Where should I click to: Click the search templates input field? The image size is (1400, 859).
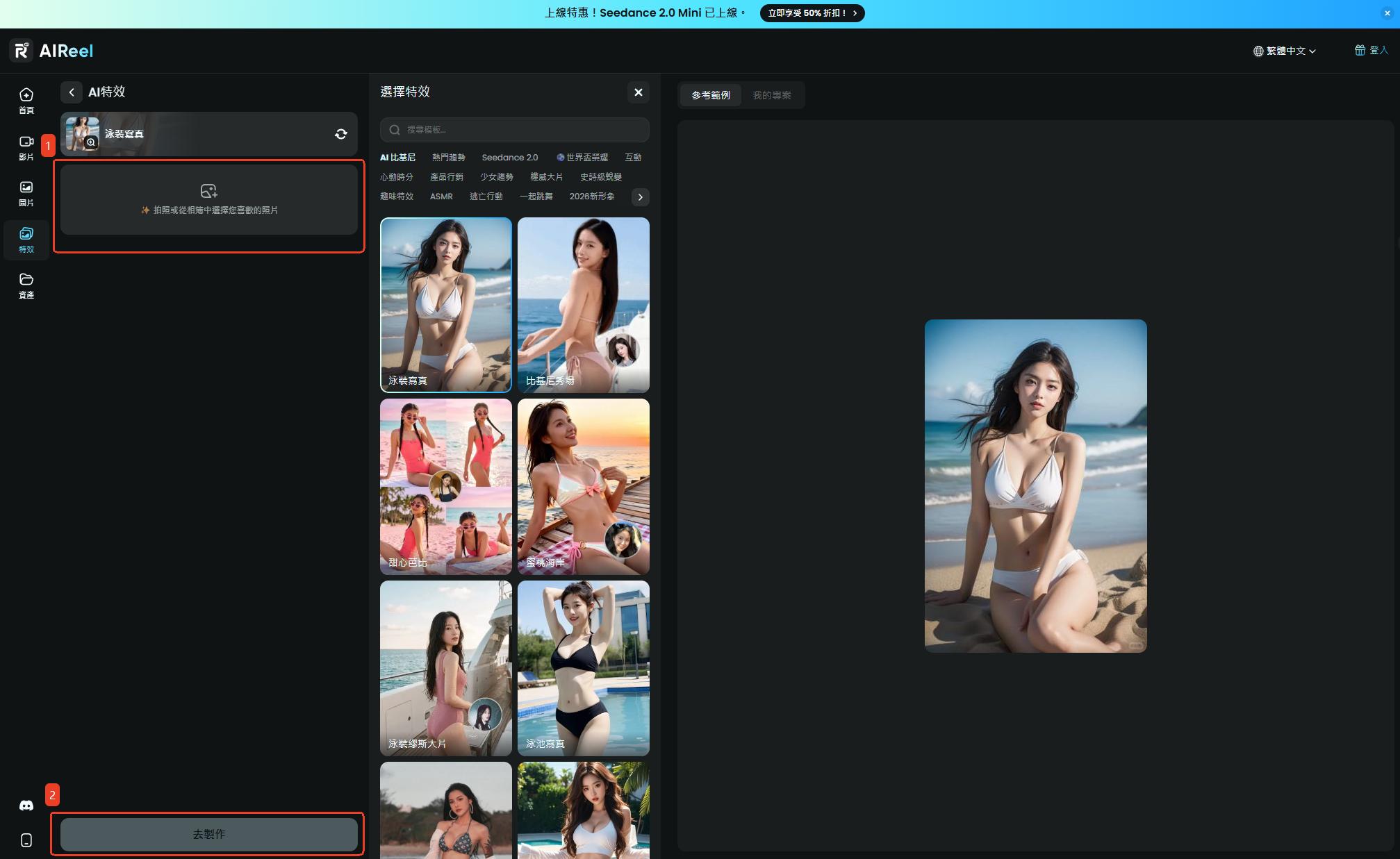click(514, 130)
